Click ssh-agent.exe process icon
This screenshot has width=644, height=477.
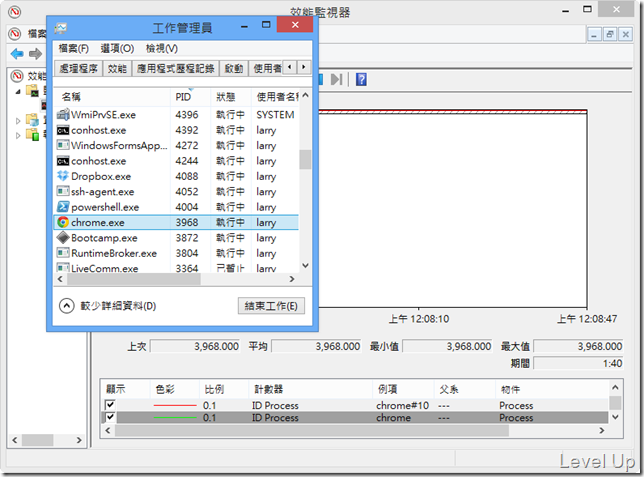click(62, 191)
